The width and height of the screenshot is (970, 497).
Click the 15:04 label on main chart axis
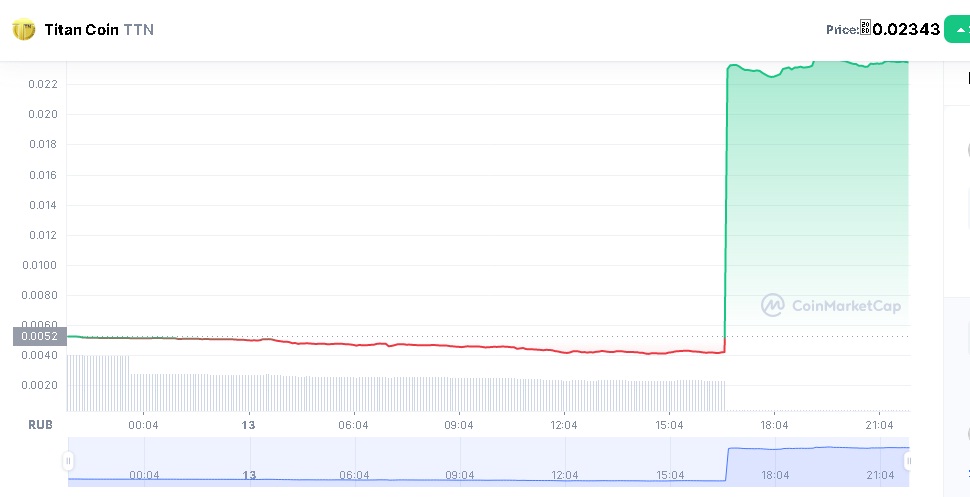point(669,425)
